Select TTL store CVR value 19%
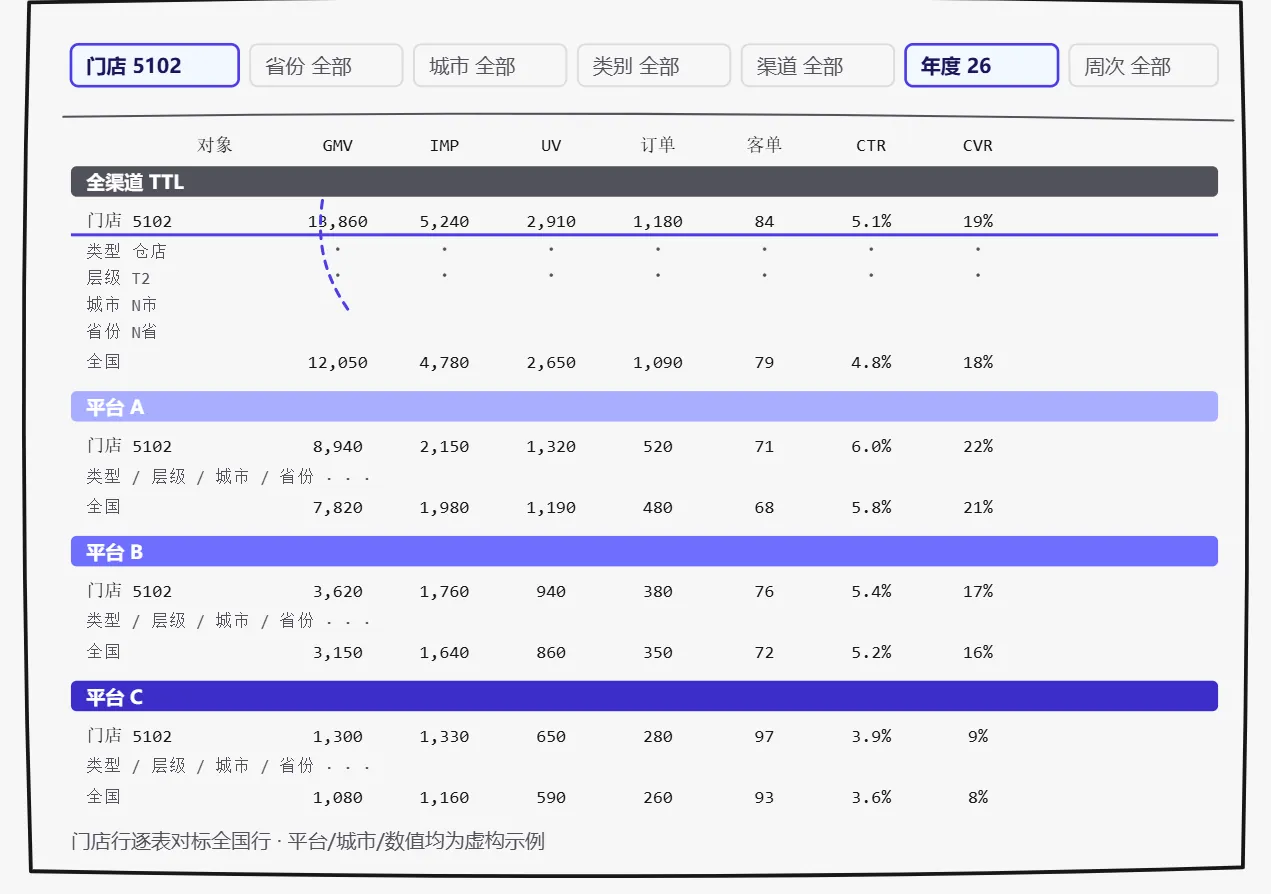This screenshot has height=894, width=1271. [978, 222]
